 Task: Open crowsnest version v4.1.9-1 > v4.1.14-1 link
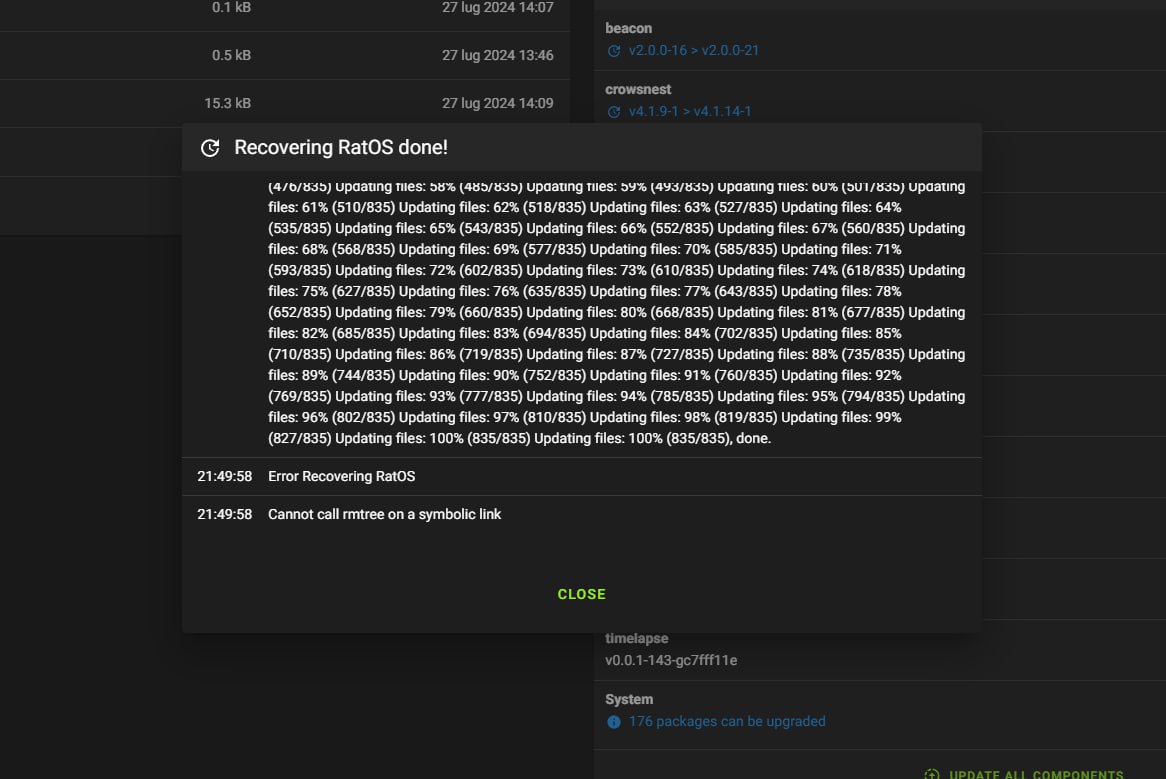(x=690, y=111)
